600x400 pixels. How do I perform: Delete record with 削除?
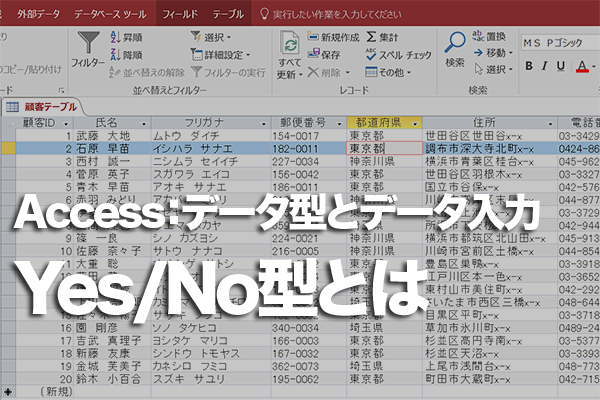click(x=324, y=72)
